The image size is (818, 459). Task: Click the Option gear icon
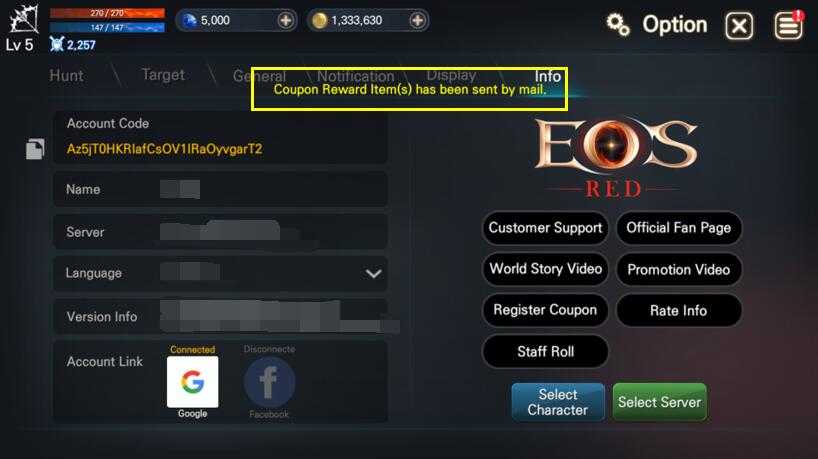[618, 25]
